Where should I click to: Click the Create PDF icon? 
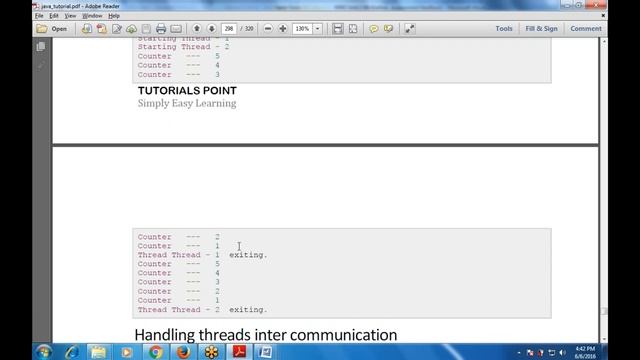(102, 29)
